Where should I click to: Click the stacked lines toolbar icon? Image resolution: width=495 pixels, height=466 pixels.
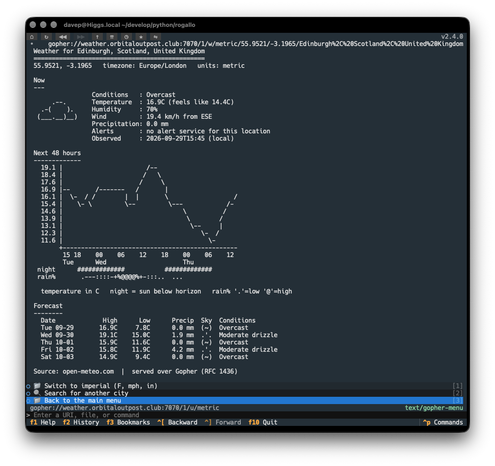click(112, 37)
